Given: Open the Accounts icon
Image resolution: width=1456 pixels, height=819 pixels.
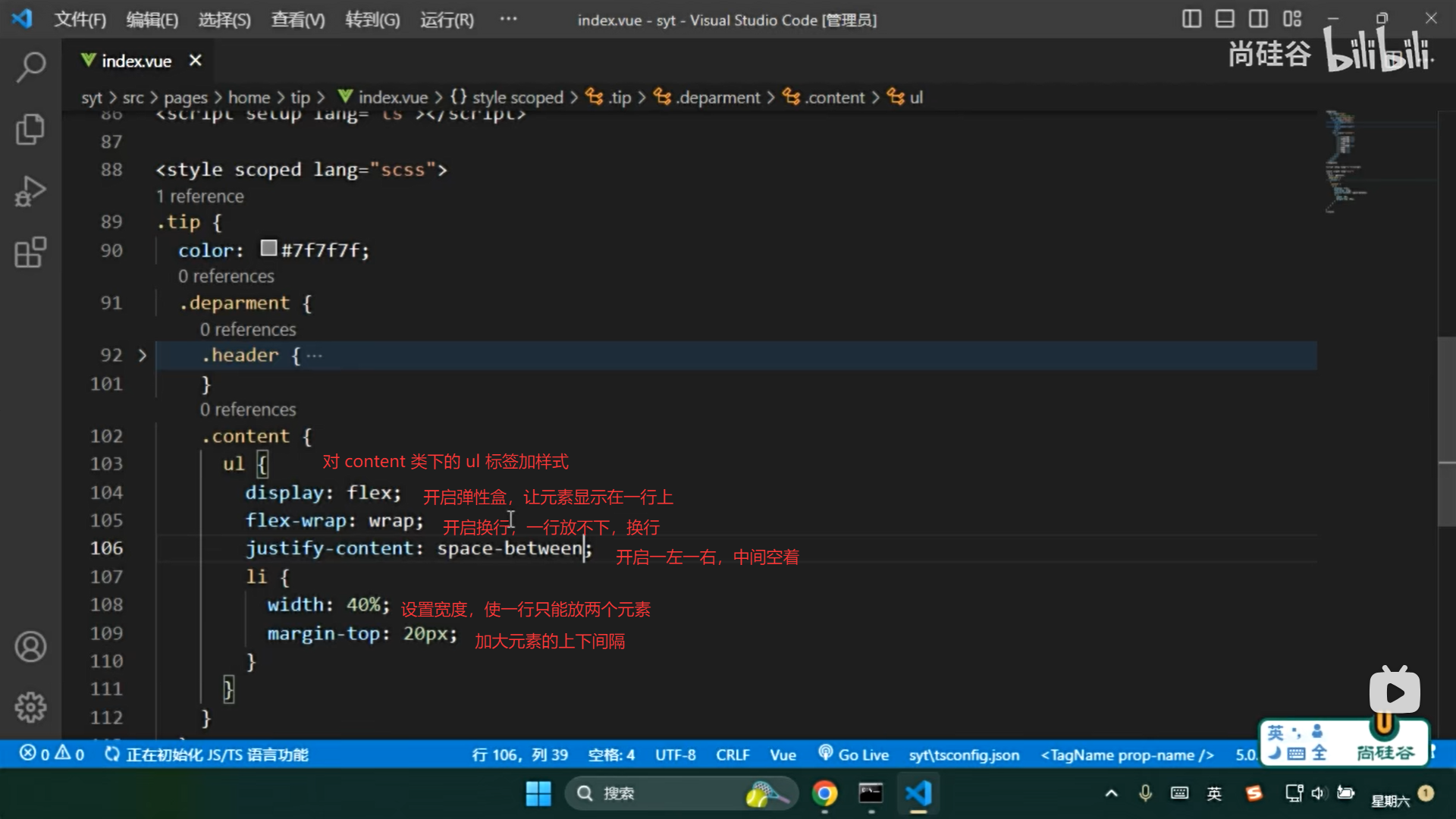Looking at the screenshot, I should coord(30,647).
